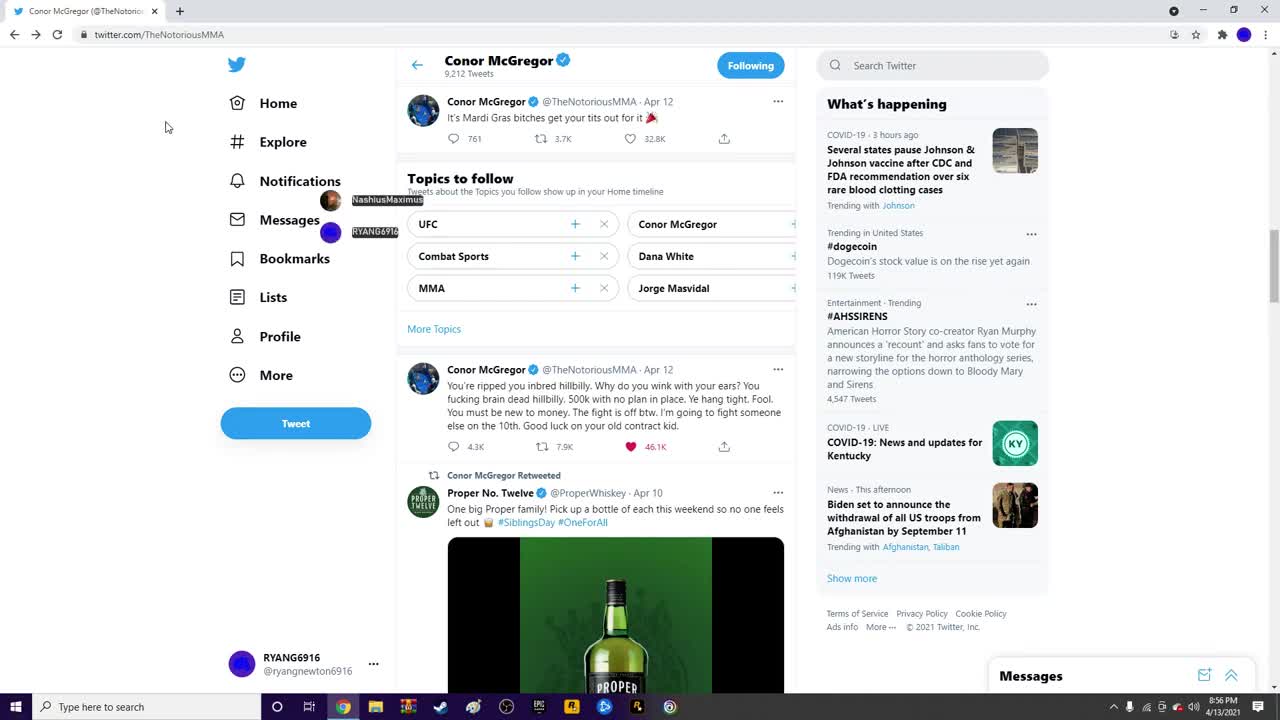Toggle the Following button
The width and height of the screenshot is (1280, 720).
coord(750,65)
